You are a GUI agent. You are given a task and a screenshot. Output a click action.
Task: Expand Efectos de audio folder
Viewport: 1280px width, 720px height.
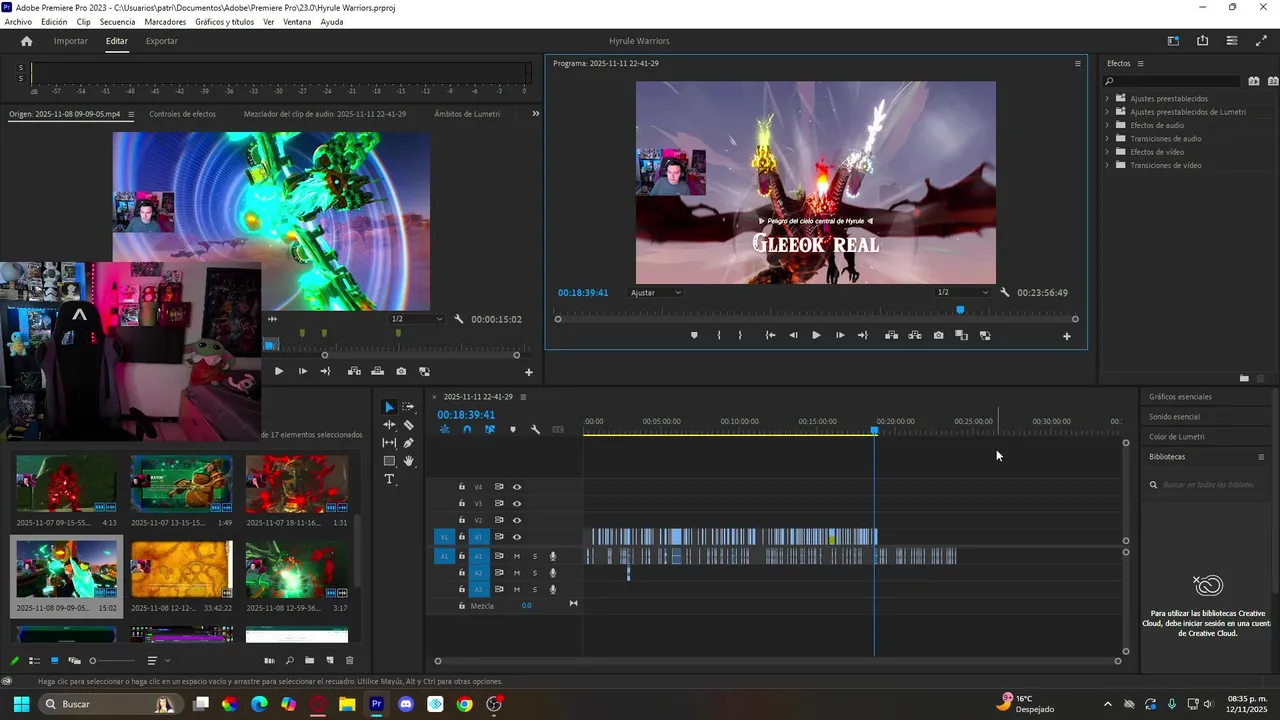1107,125
